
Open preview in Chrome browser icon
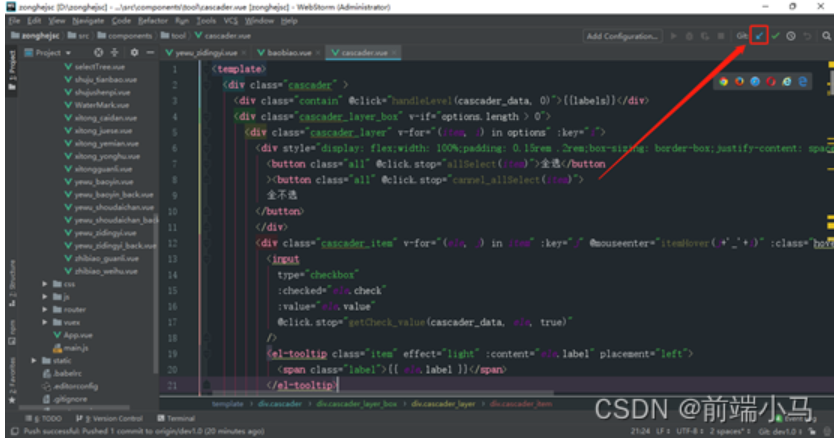(x=723, y=81)
